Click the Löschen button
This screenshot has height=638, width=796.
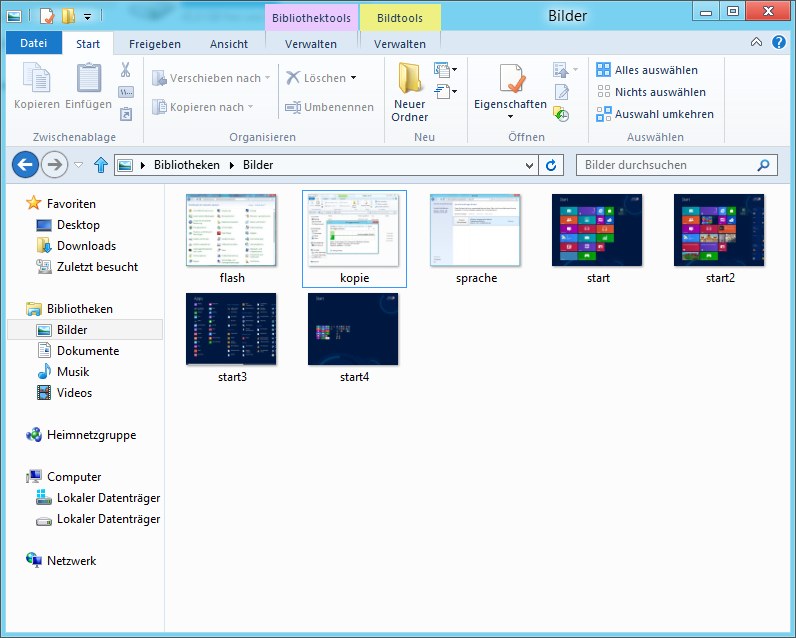coord(316,78)
